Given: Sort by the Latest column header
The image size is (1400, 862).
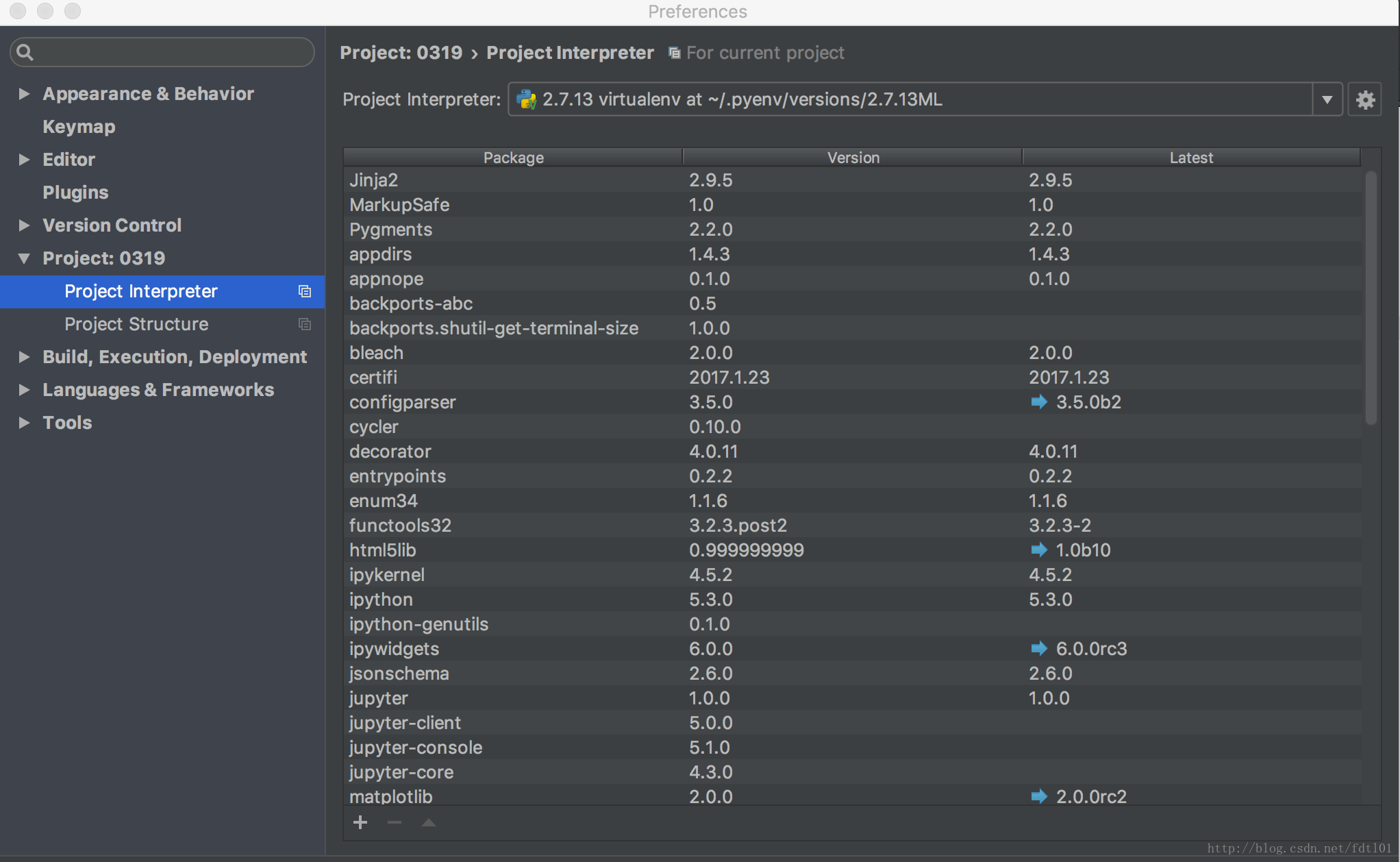Looking at the screenshot, I should [x=1191, y=158].
